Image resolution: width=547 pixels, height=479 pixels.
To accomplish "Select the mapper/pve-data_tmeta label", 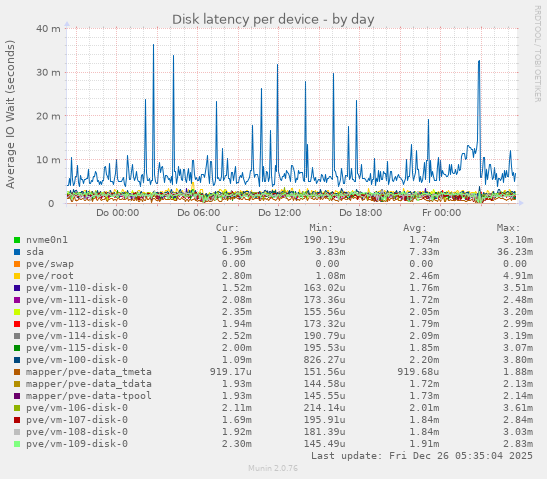I will coord(89,372).
